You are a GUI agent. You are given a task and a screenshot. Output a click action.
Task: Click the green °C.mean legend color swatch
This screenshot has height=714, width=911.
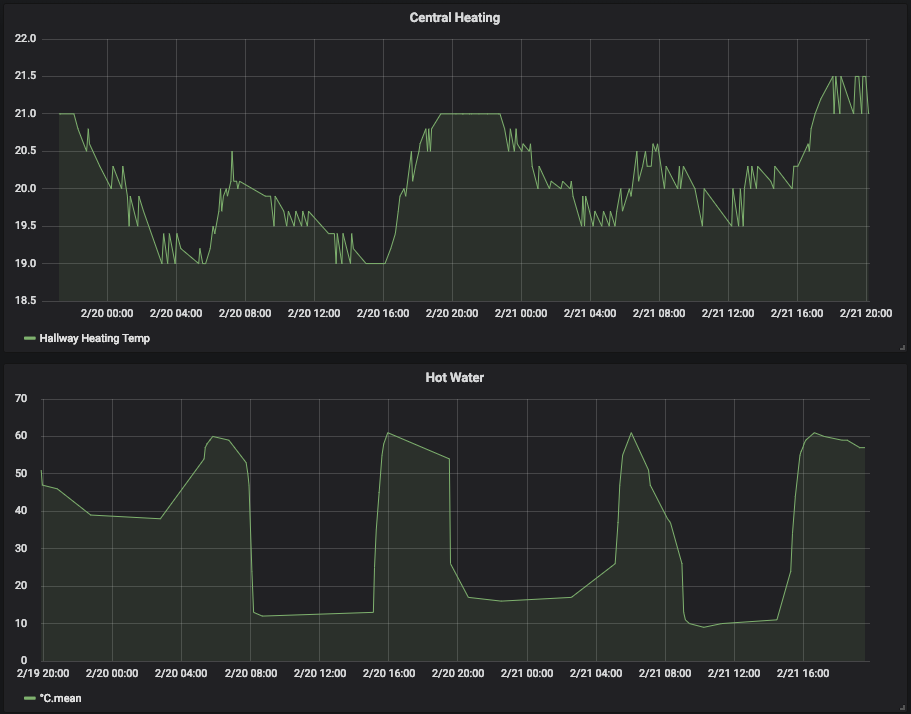[x=30, y=698]
